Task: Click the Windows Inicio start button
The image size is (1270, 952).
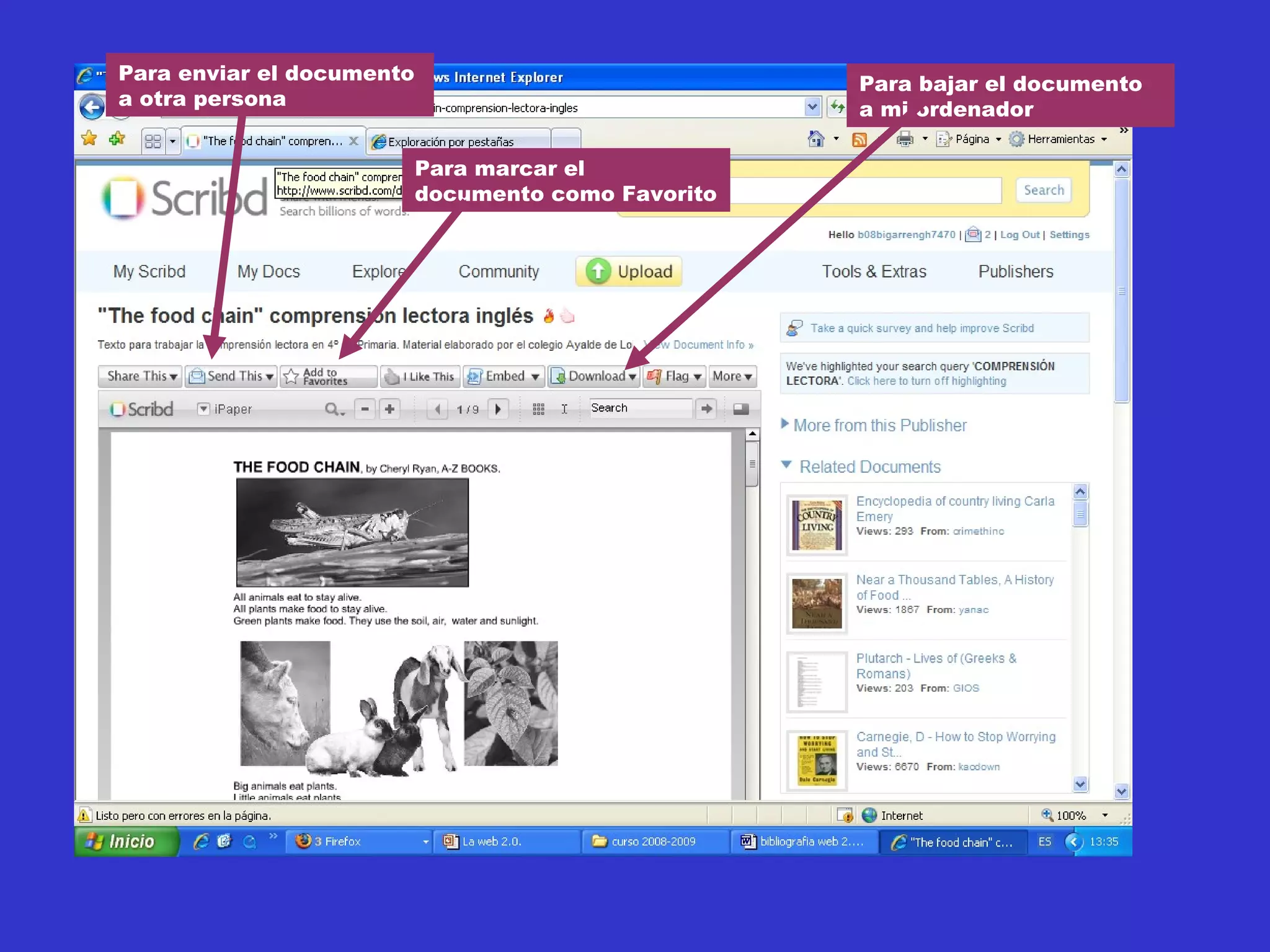Action: (127, 842)
